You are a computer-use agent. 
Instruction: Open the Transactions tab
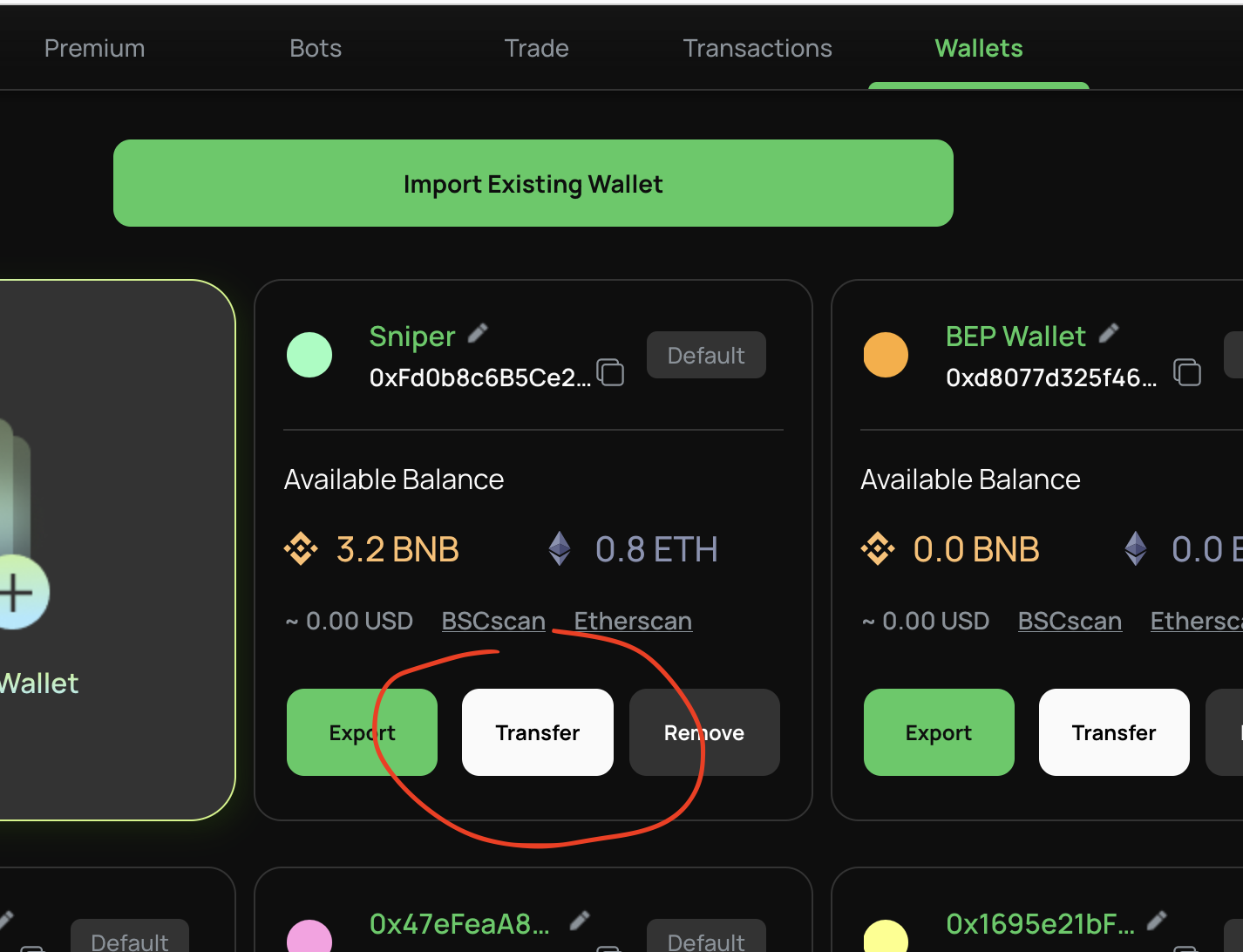(757, 48)
